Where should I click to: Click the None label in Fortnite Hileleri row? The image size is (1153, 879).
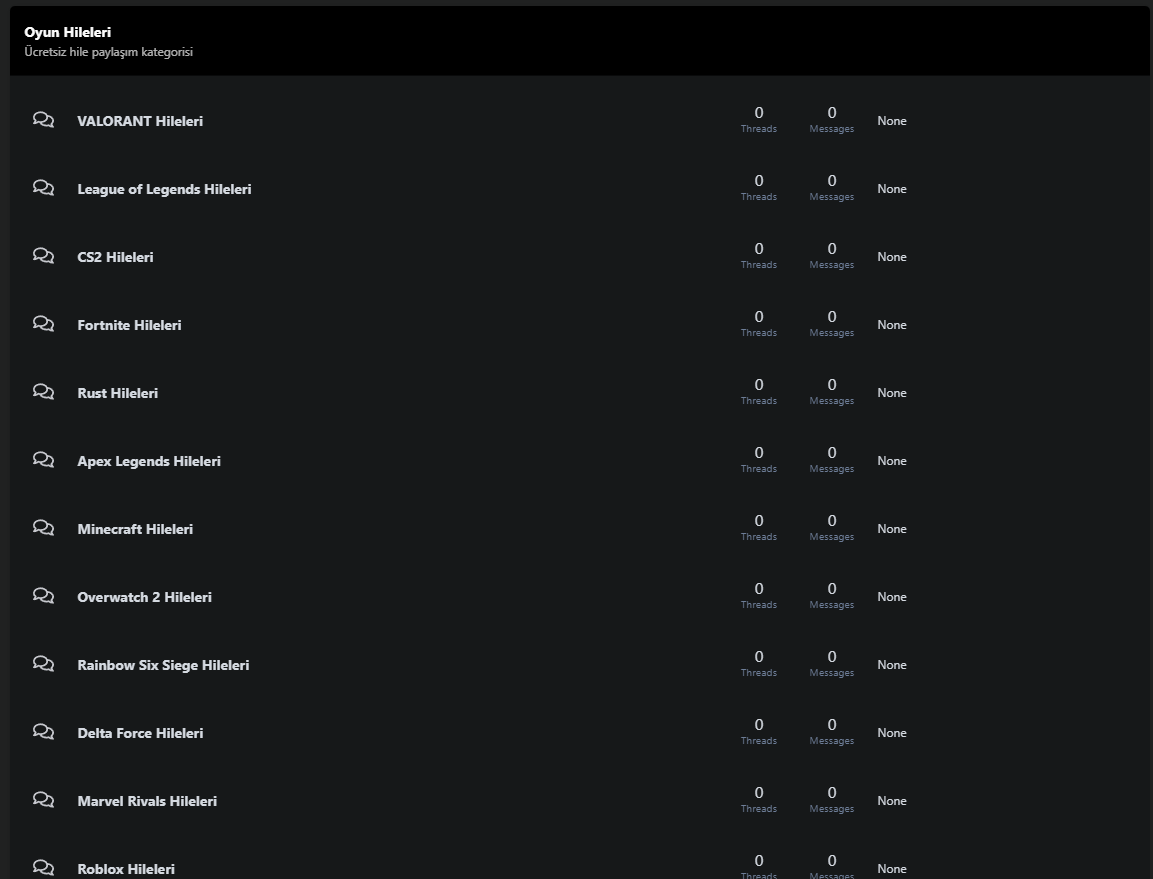891,325
